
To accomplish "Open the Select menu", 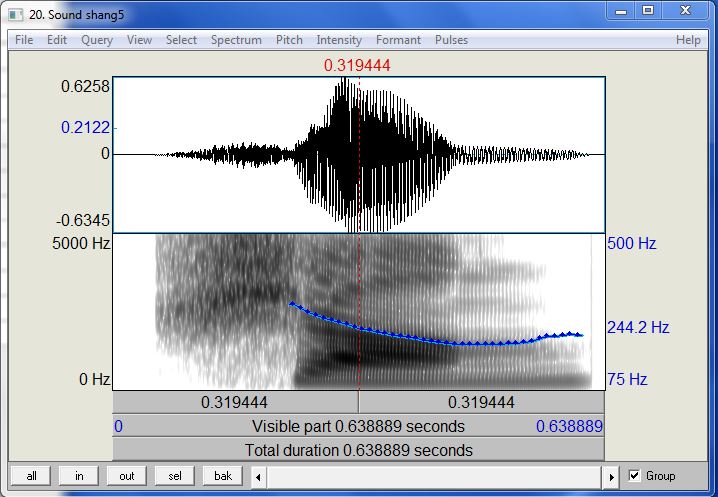I will click(181, 40).
